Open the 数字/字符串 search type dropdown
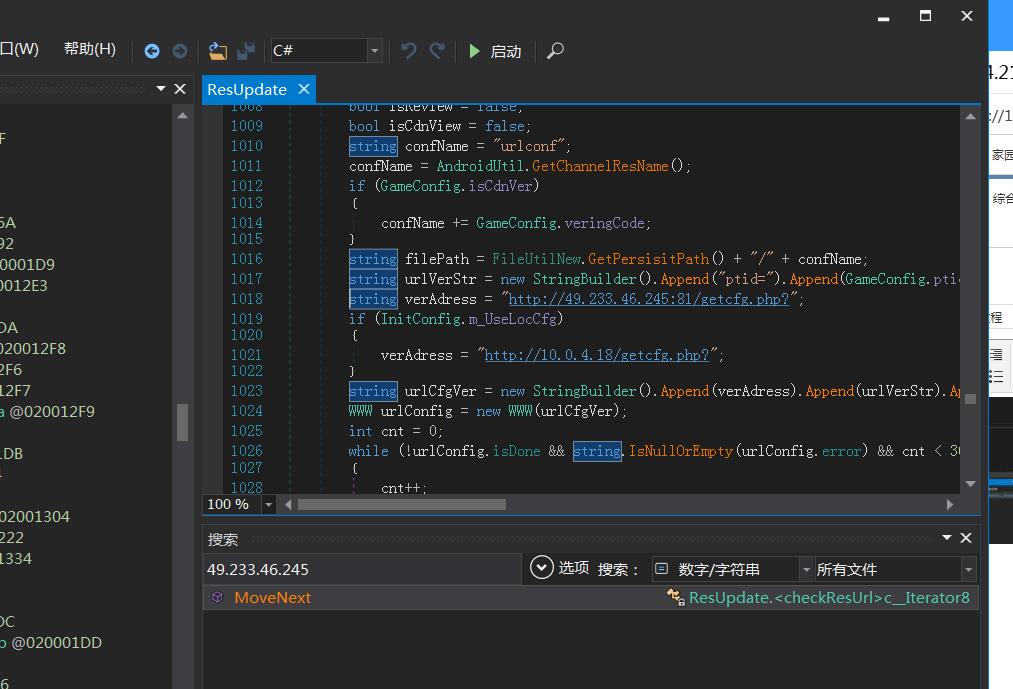The image size is (1013, 689). click(805, 570)
